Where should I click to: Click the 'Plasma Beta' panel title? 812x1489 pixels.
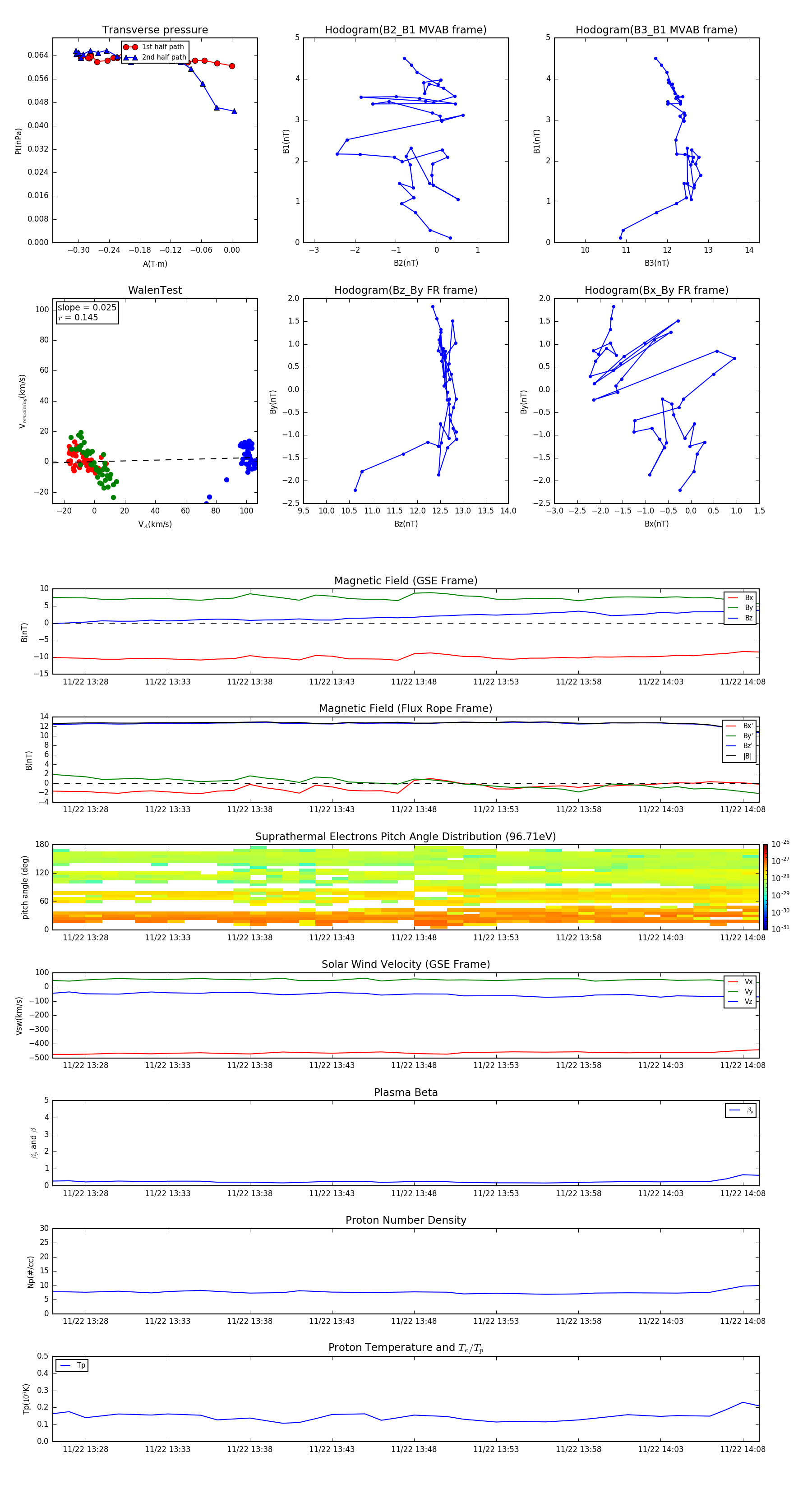406,1092
